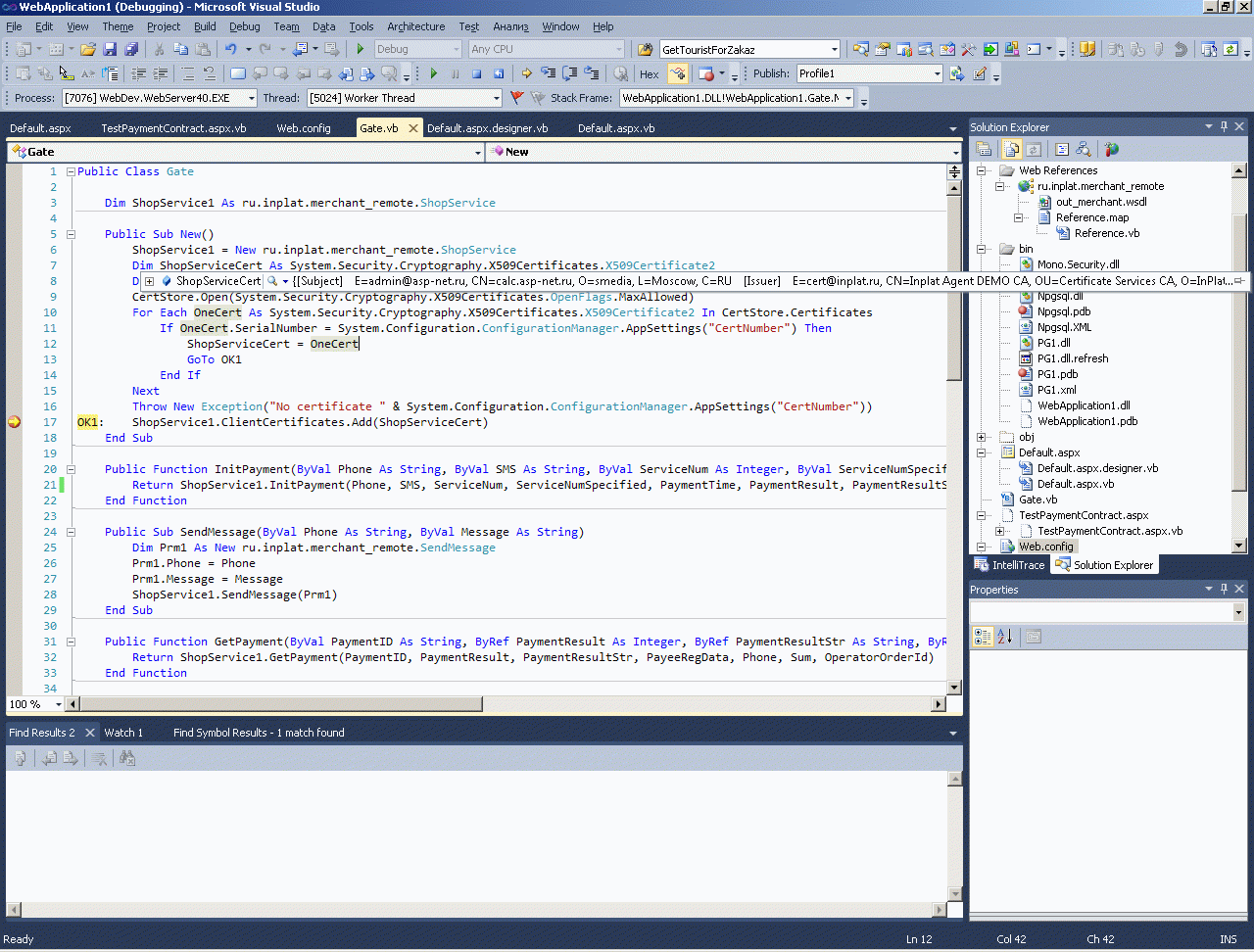Switch to the IntelliTrace panel tab
This screenshot has height=952, width=1254.
[1009, 565]
